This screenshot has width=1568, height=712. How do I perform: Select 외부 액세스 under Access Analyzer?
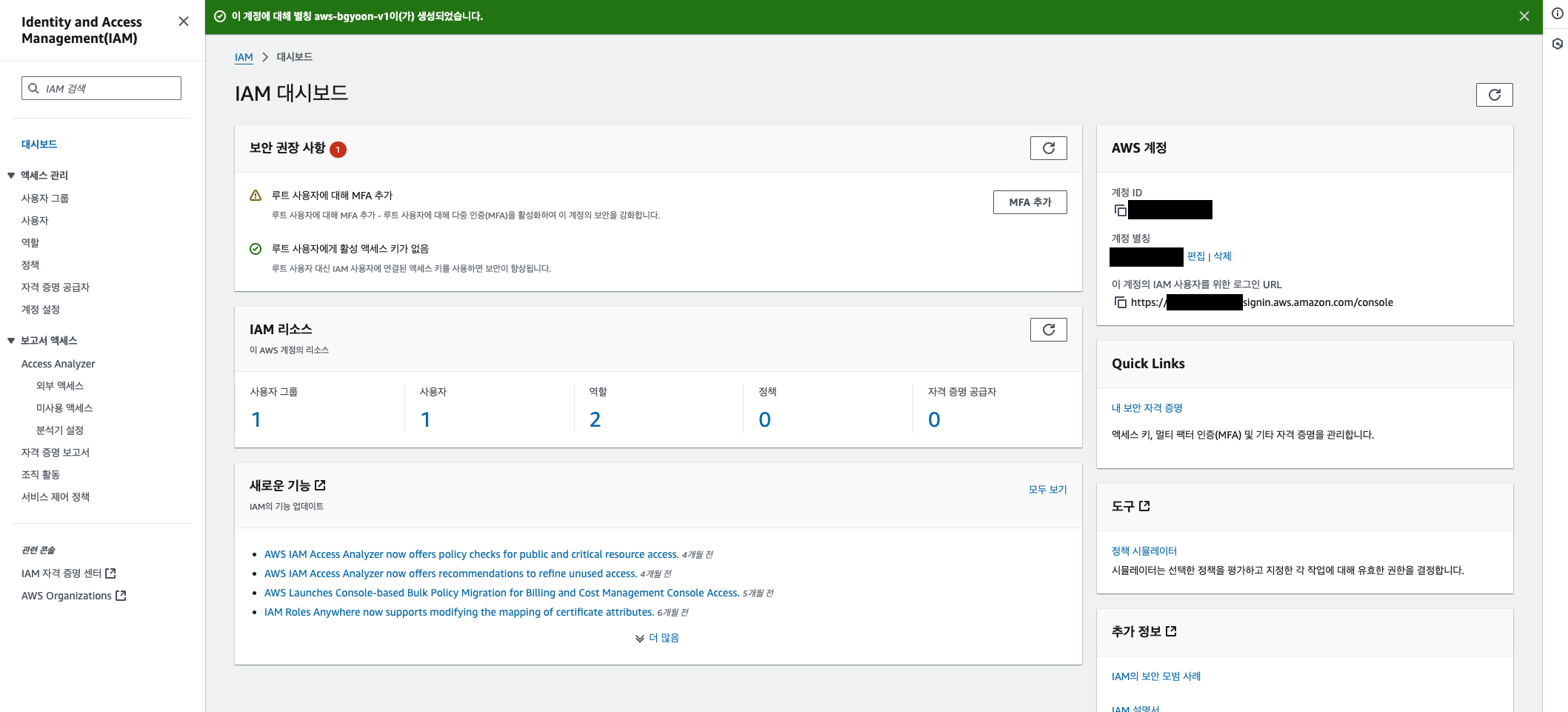tap(60, 386)
